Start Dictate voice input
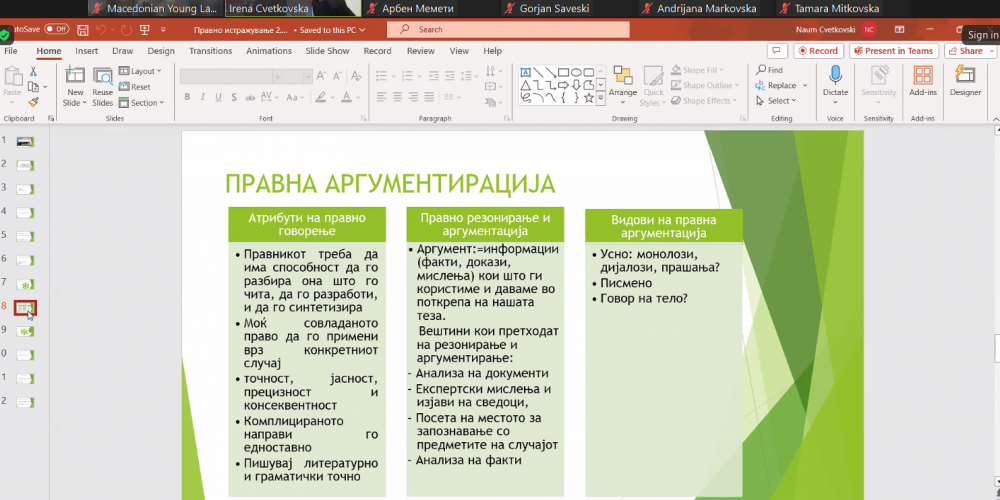 [x=835, y=80]
